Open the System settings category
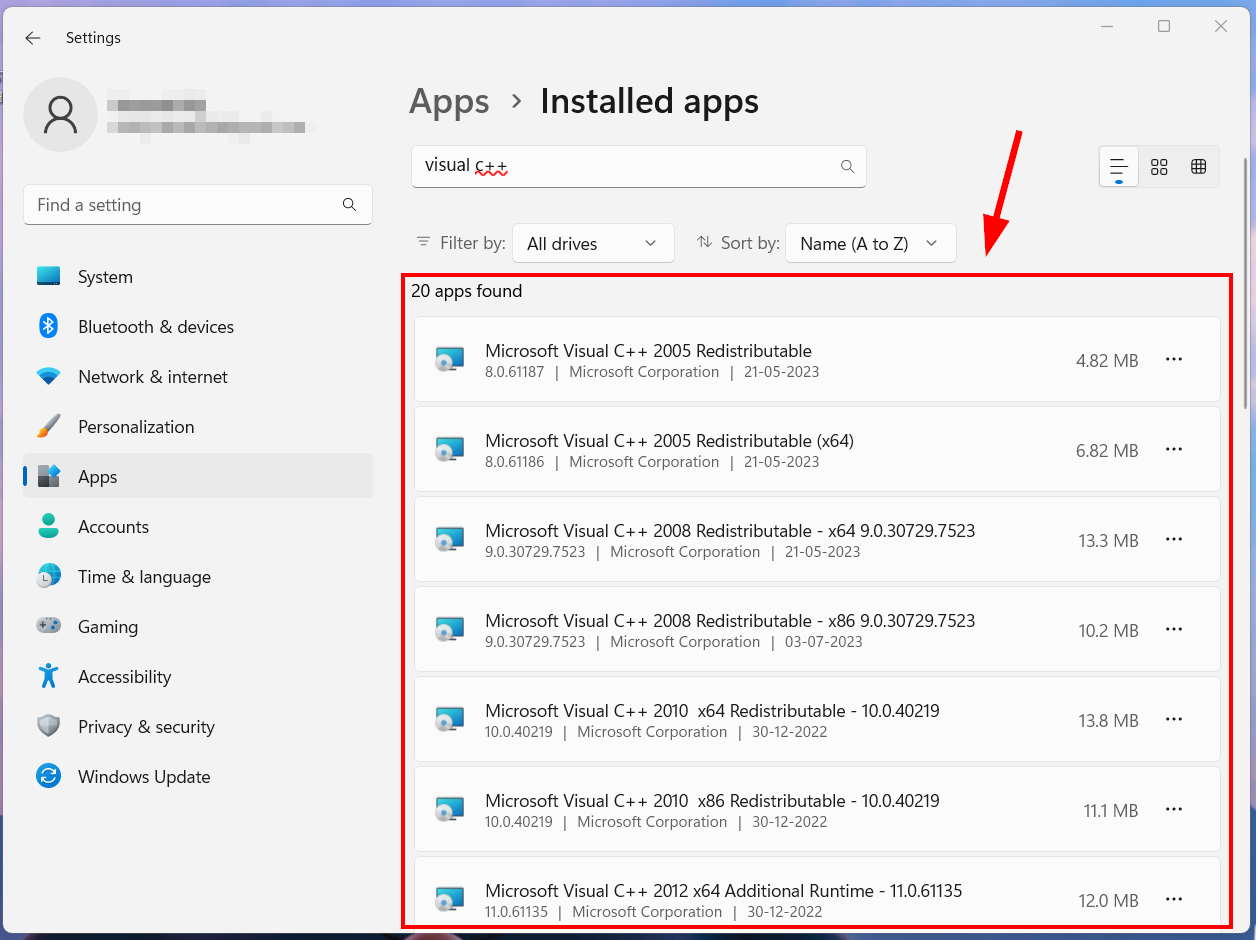 (x=198, y=277)
